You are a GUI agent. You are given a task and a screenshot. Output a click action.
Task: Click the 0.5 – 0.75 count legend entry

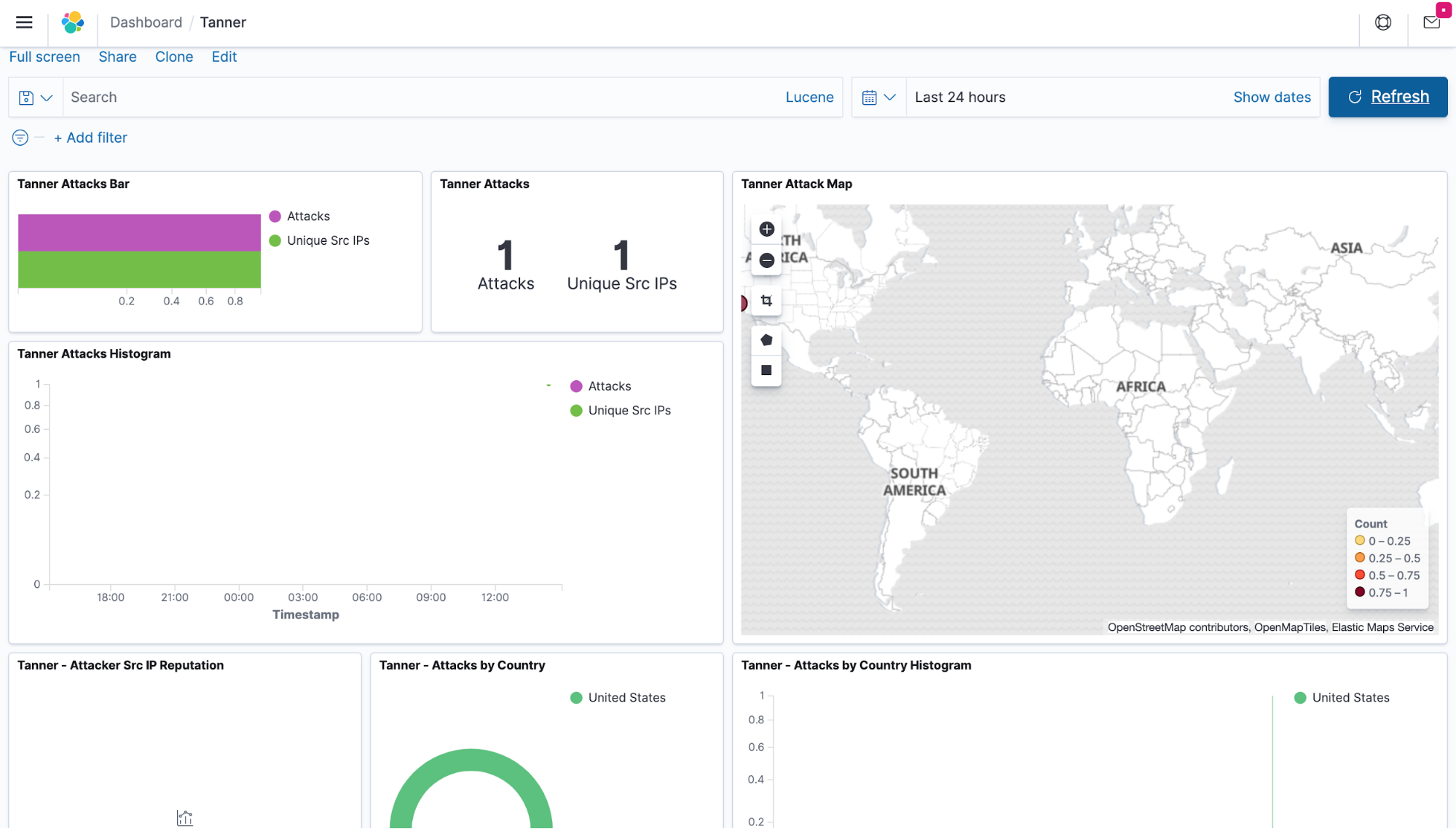click(1388, 575)
